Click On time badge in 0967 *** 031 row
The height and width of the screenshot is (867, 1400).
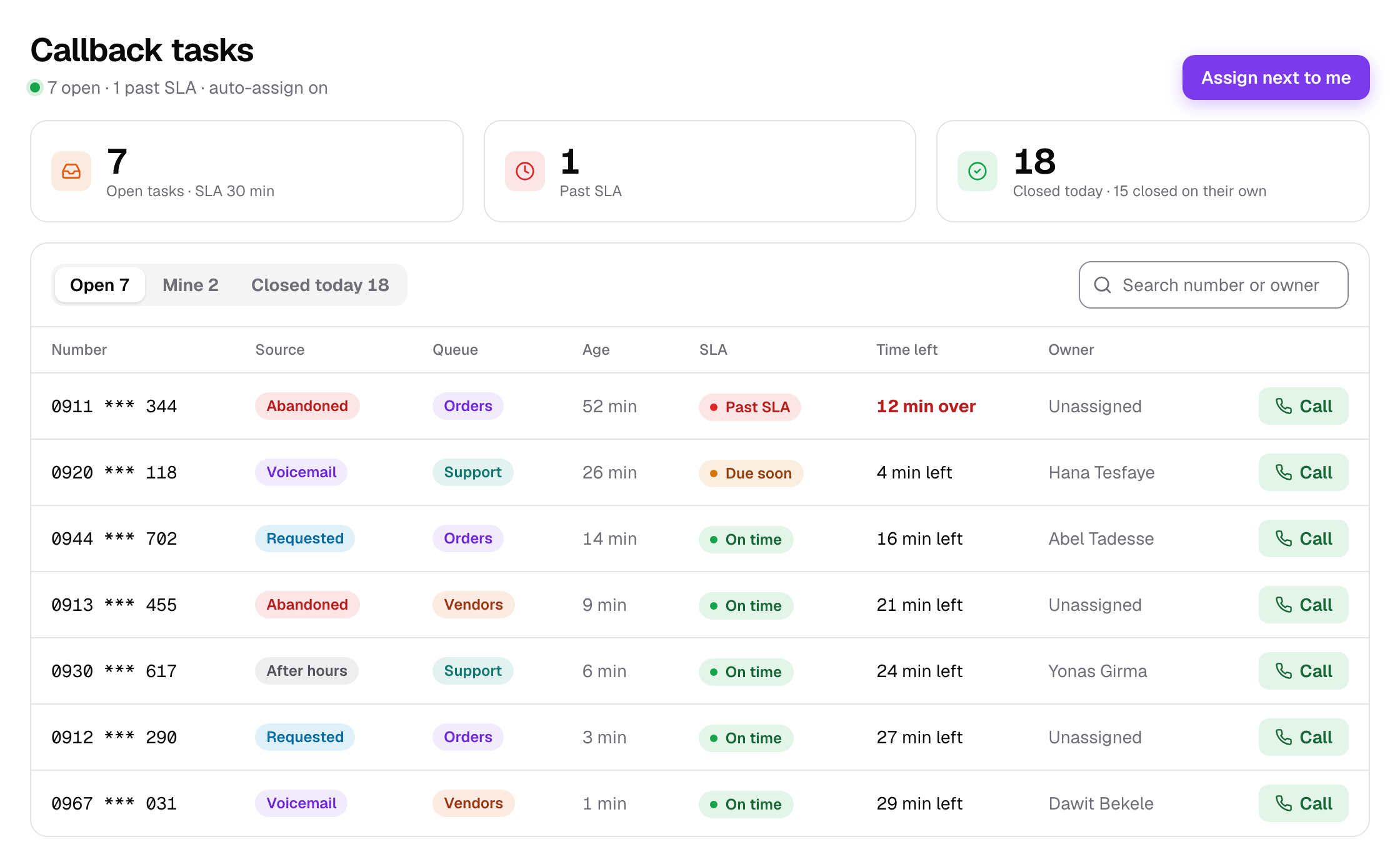[746, 804]
